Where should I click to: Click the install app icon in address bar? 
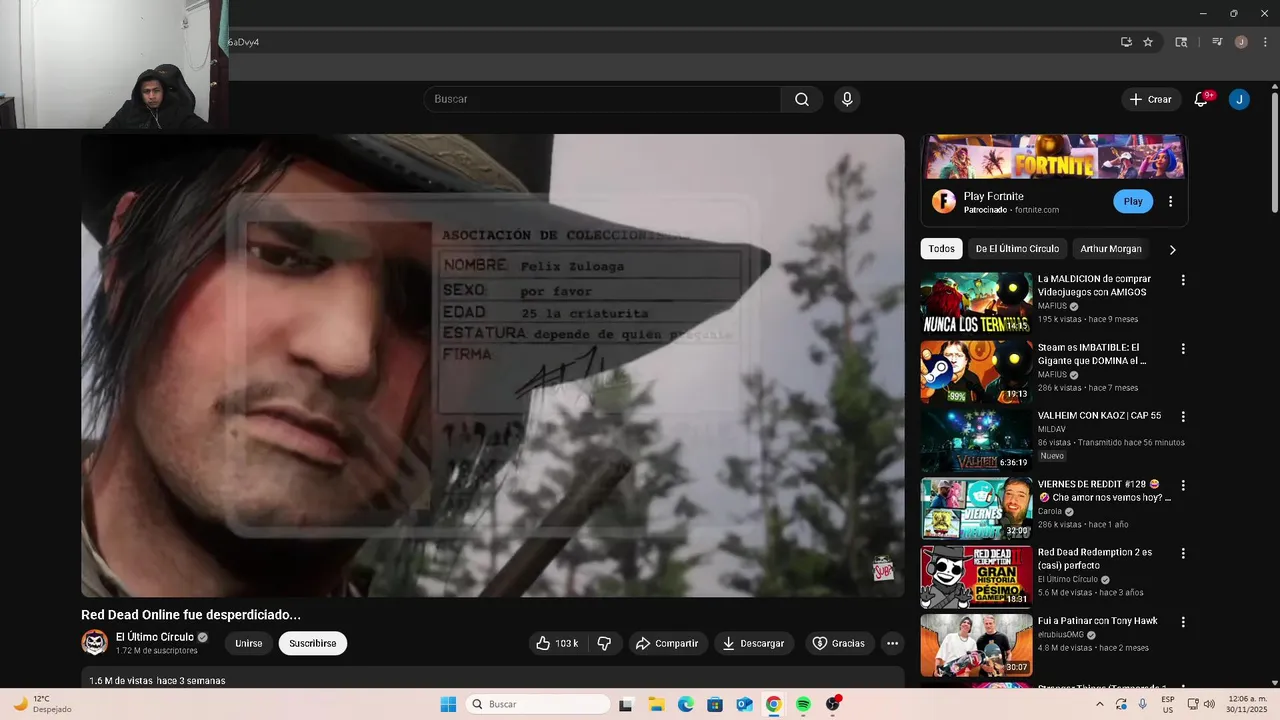pos(1126,42)
